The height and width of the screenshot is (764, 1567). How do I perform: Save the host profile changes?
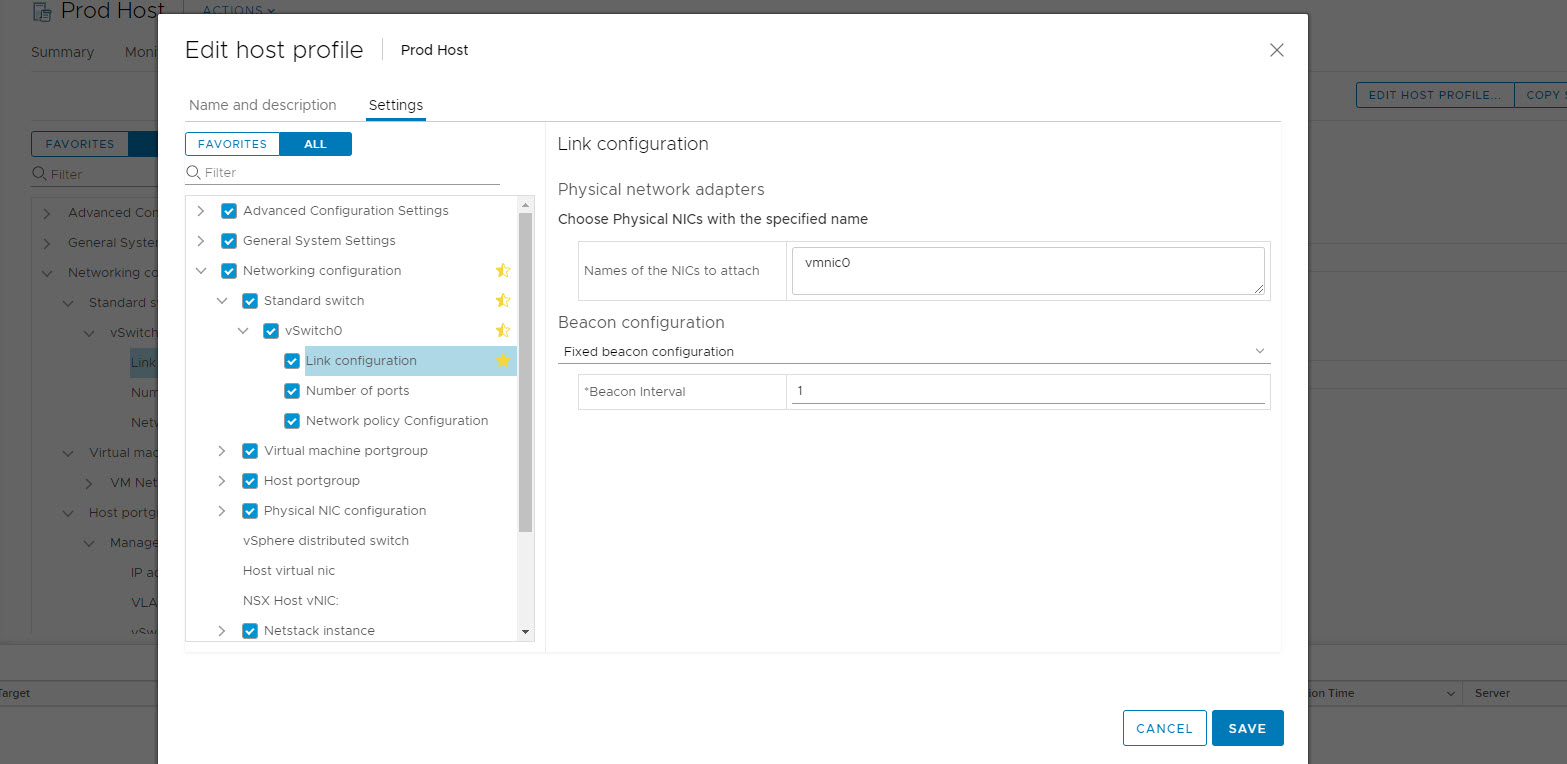1247,728
